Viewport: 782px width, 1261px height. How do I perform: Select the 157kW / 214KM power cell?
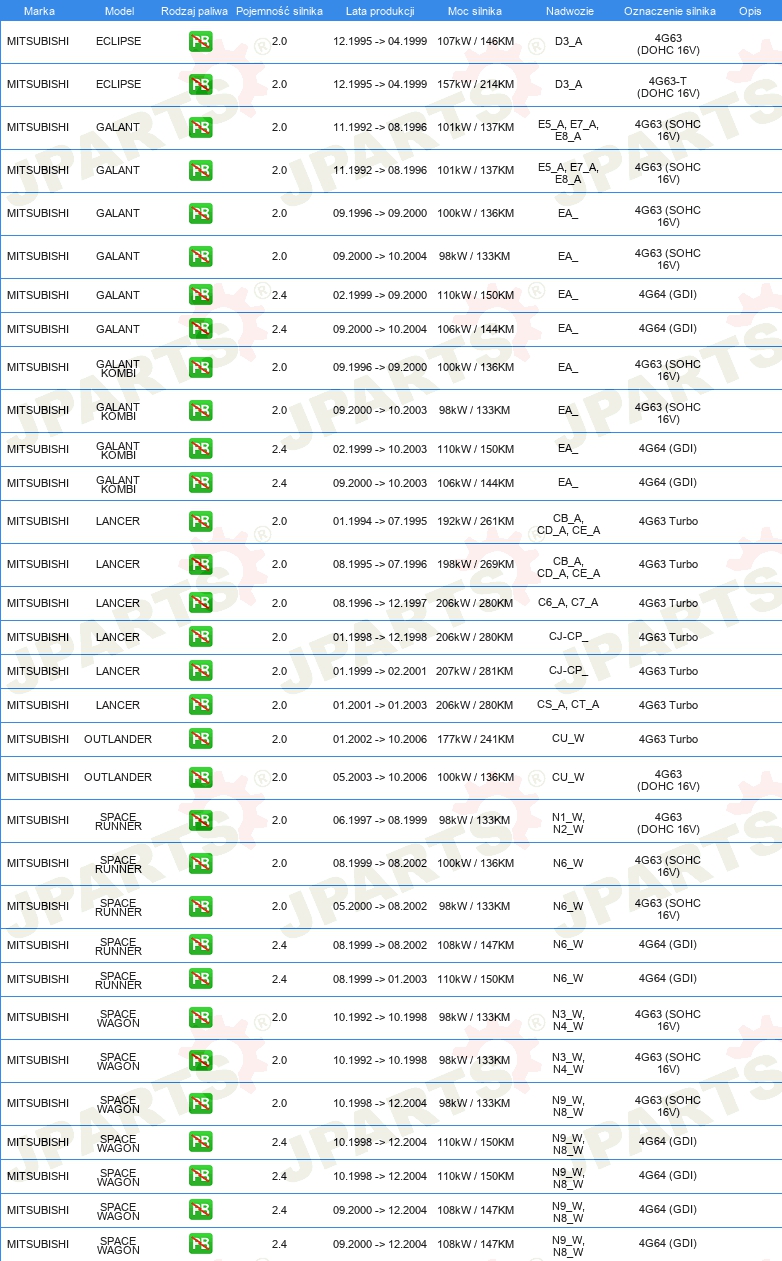click(x=476, y=84)
